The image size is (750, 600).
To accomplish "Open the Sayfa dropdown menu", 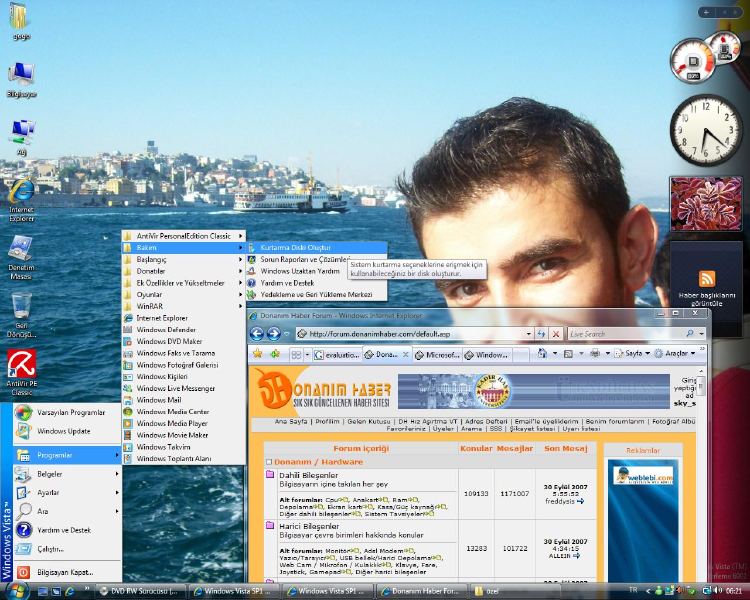I will coord(632,354).
